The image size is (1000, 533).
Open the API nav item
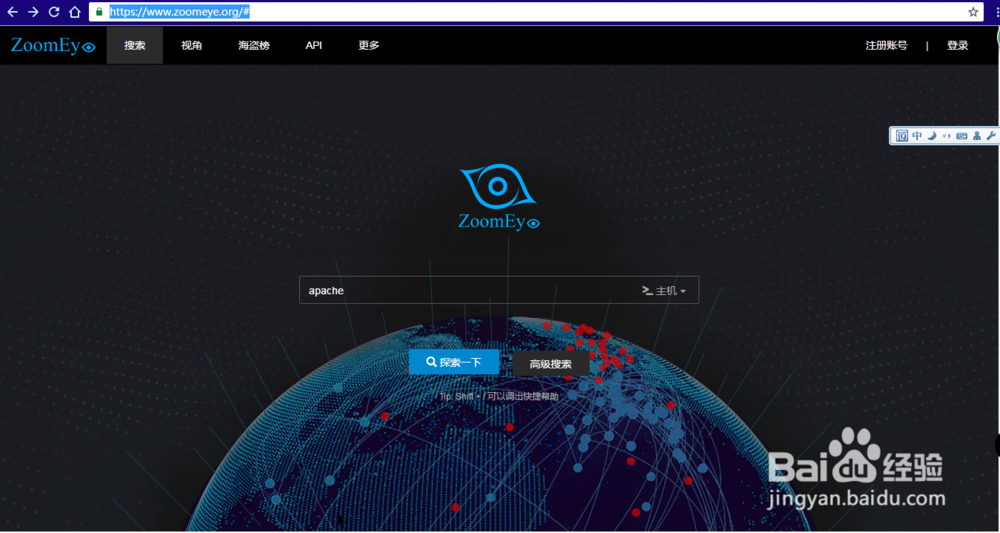314,45
